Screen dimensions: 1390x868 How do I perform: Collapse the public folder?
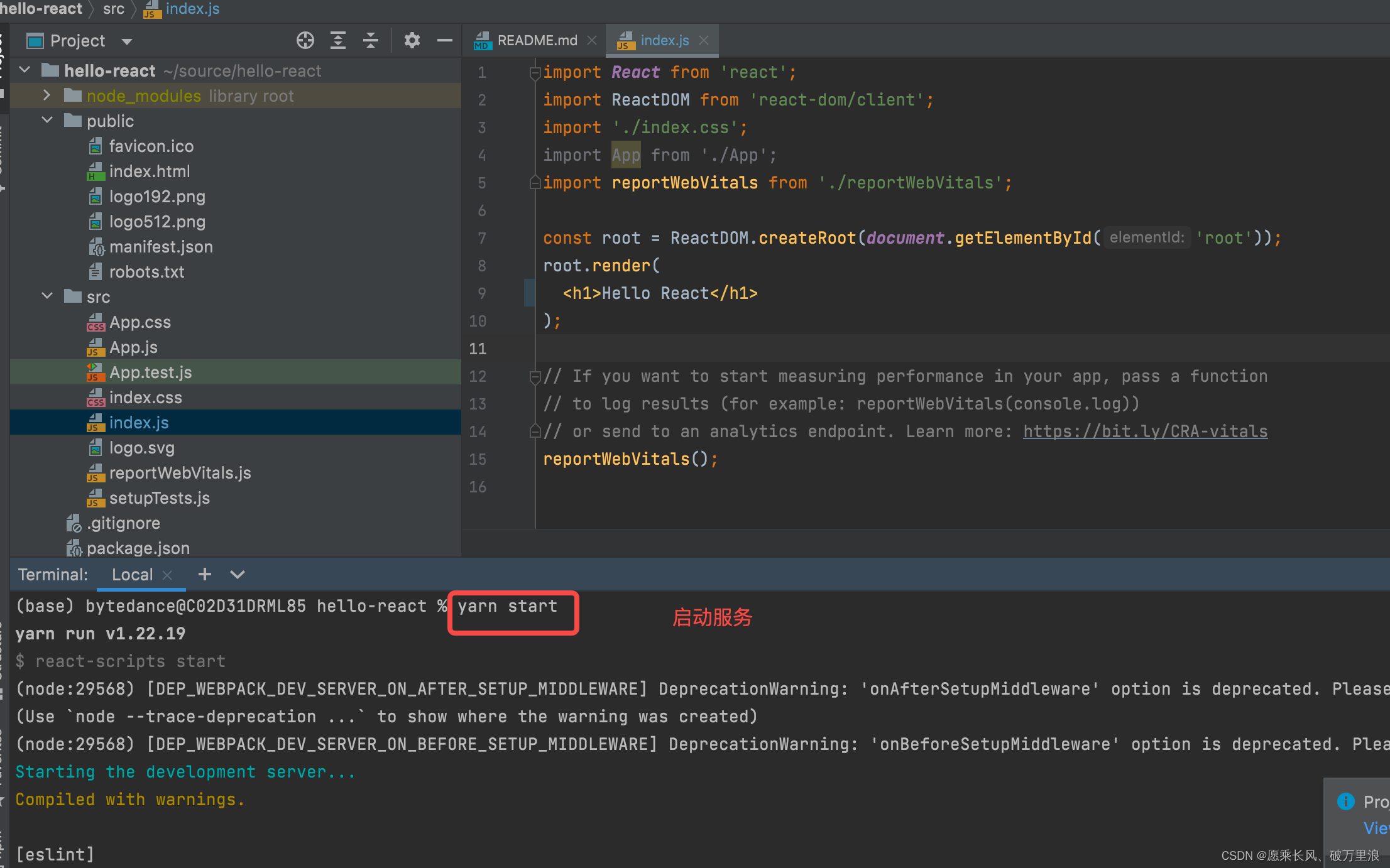click(47, 121)
